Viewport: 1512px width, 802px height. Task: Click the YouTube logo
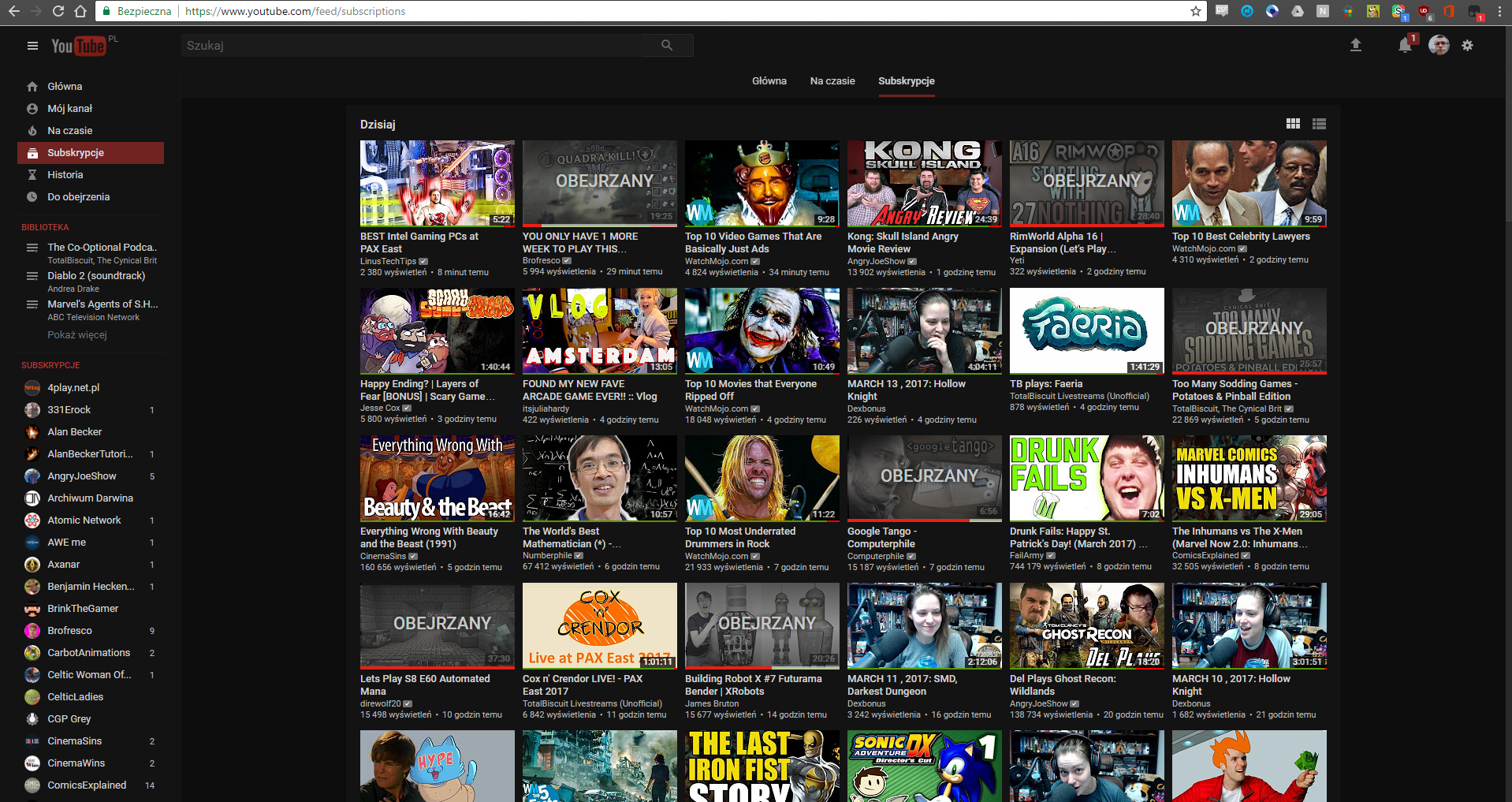(78, 47)
